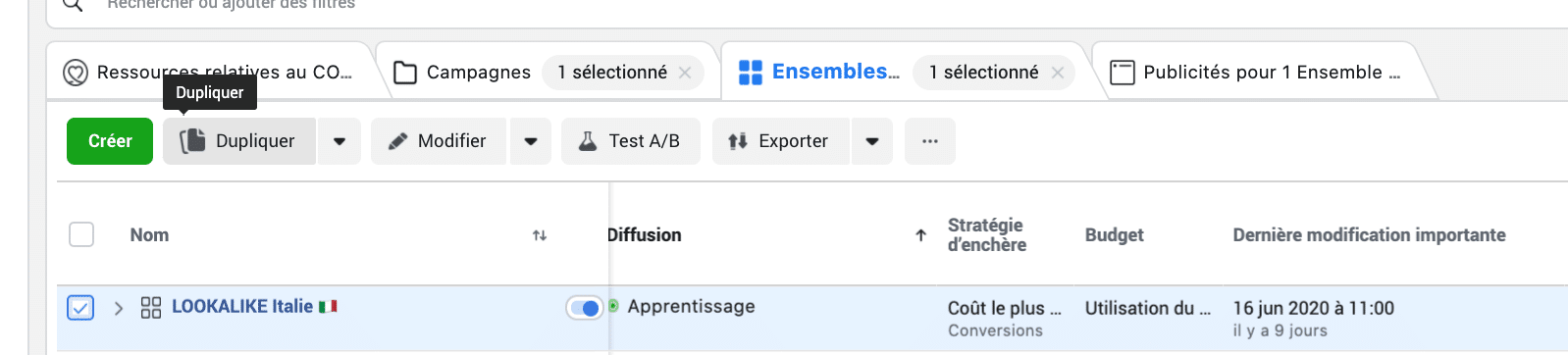
Task: Click the Nom column header
Action: pyautogui.click(x=149, y=235)
